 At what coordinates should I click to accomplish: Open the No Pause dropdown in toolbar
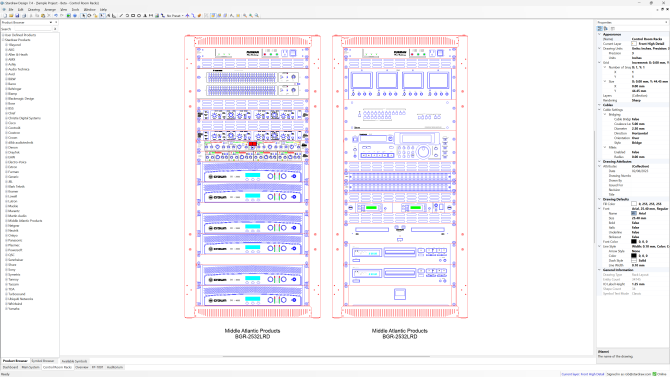pos(182,15)
